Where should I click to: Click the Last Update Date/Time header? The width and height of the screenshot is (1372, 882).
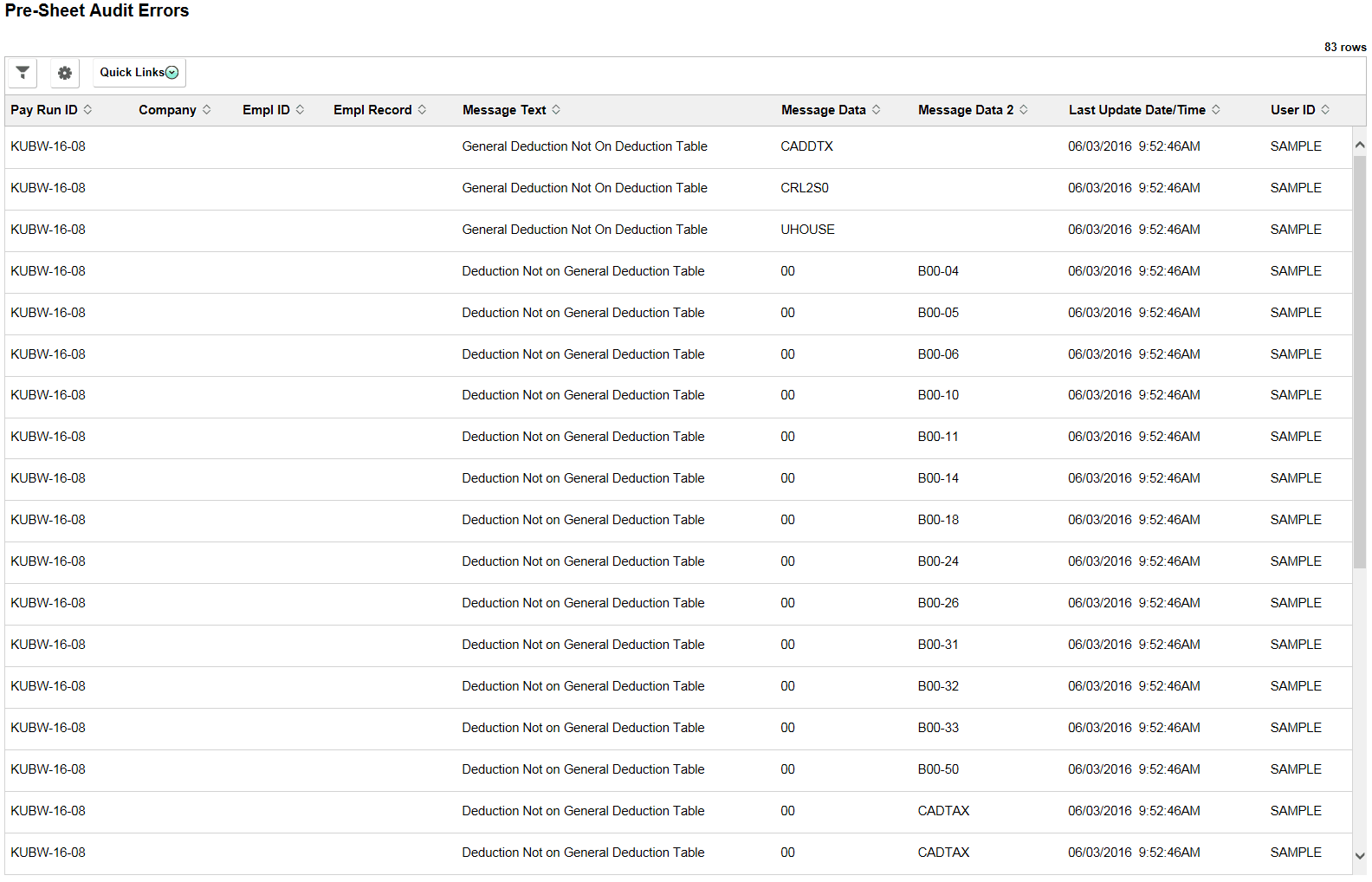tap(1136, 110)
